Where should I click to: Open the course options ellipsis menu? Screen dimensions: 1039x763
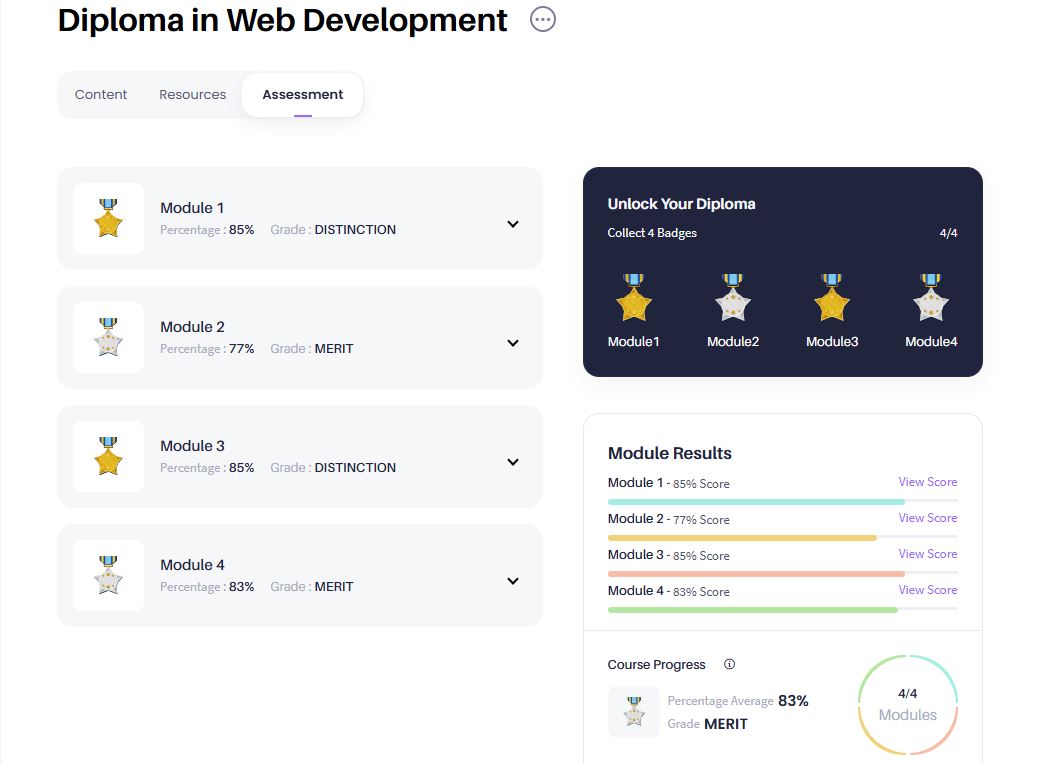[542, 19]
